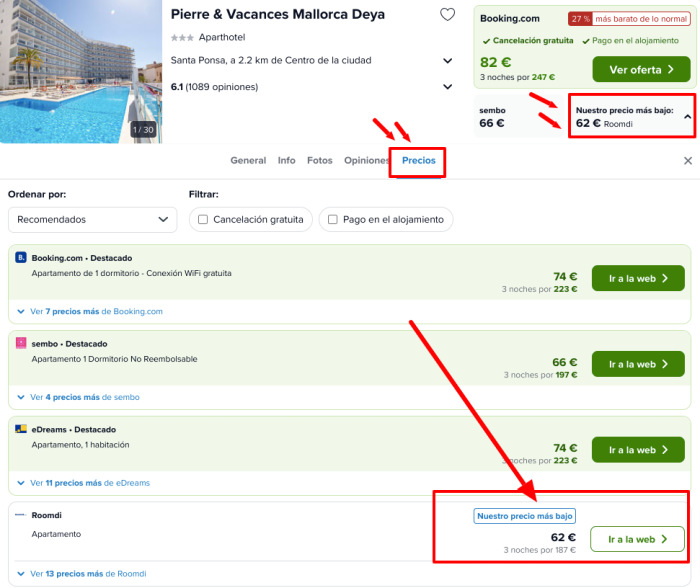Select the Precios tab

(419, 160)
